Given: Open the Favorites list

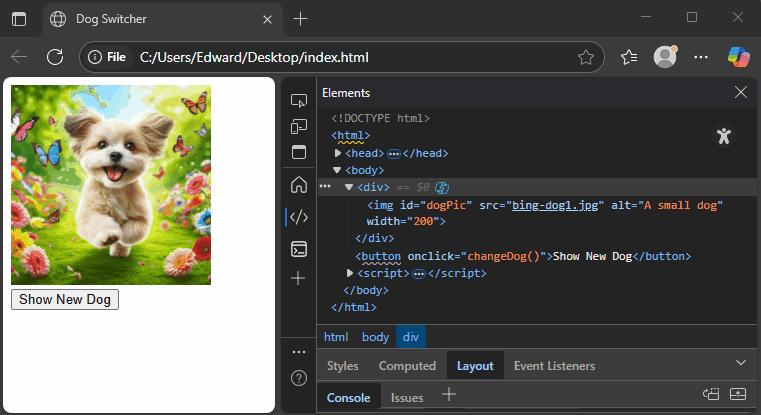Looking at the screenshot, I should point(629,57).
